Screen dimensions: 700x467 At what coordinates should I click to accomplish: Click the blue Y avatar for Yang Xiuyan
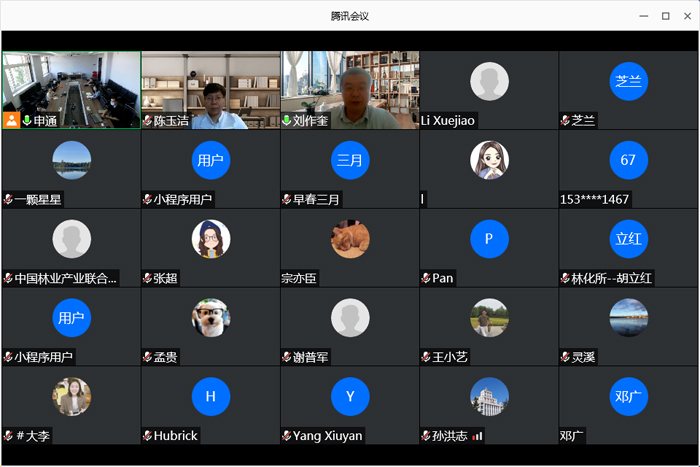350,396
